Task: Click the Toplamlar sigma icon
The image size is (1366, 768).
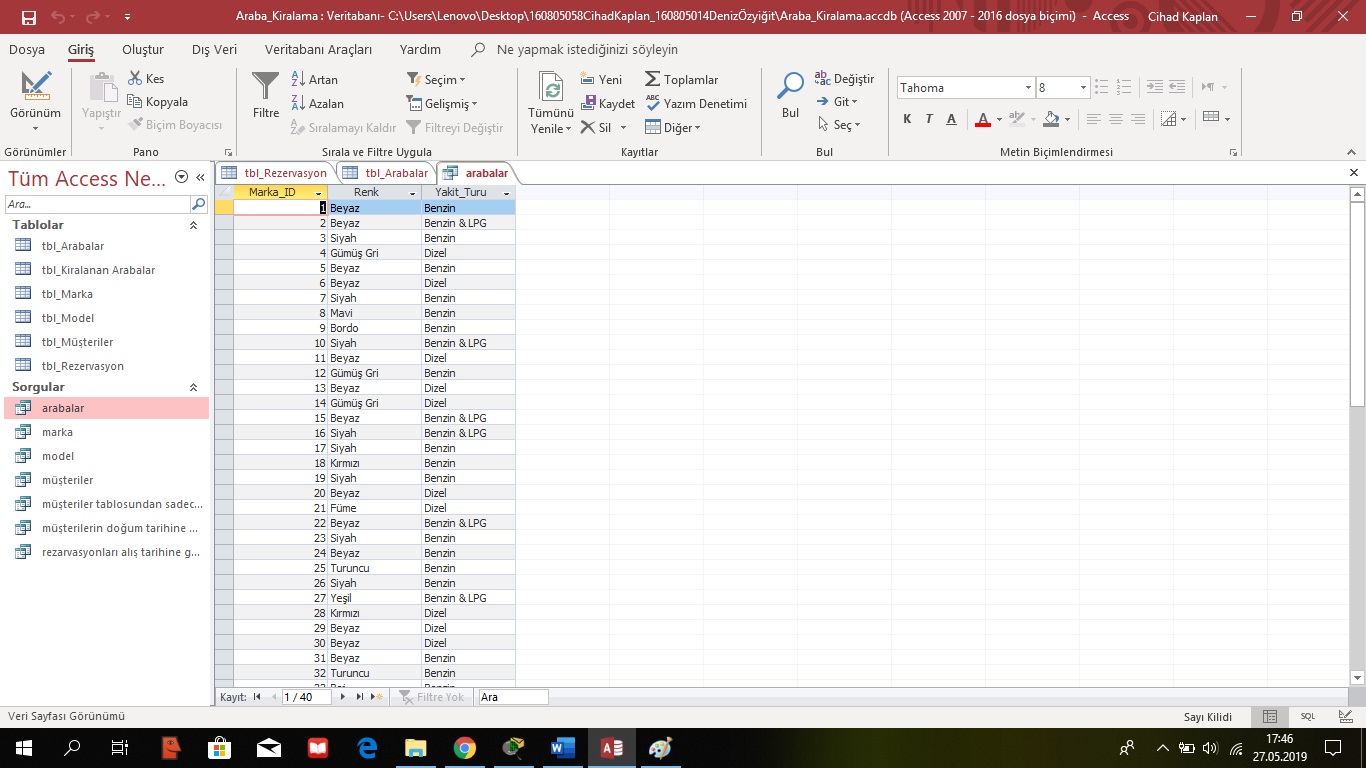Action: tap(653, 79)
